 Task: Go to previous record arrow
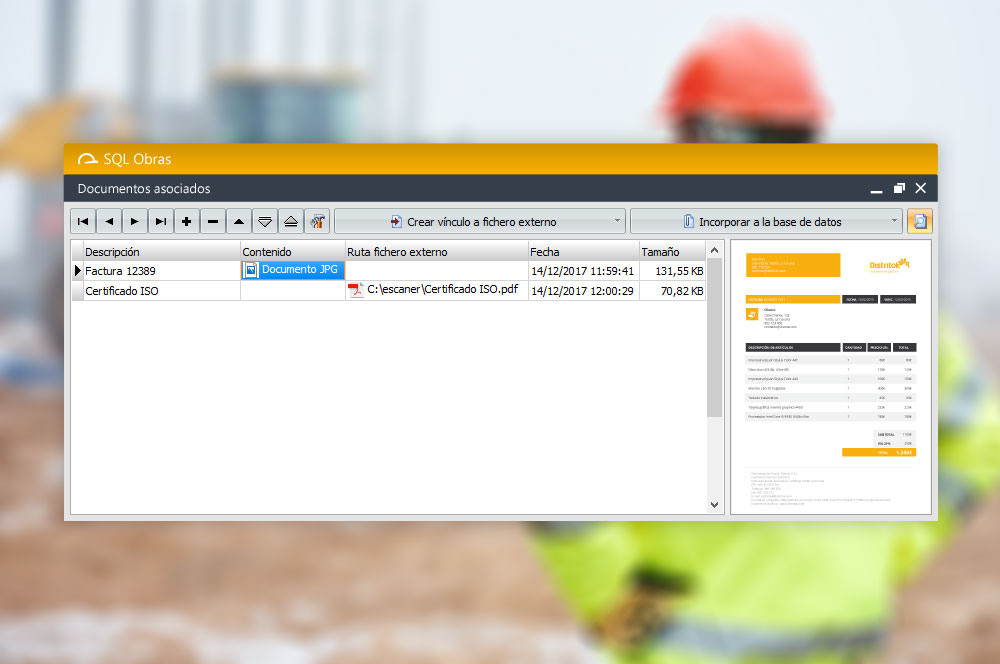point(109,221)
